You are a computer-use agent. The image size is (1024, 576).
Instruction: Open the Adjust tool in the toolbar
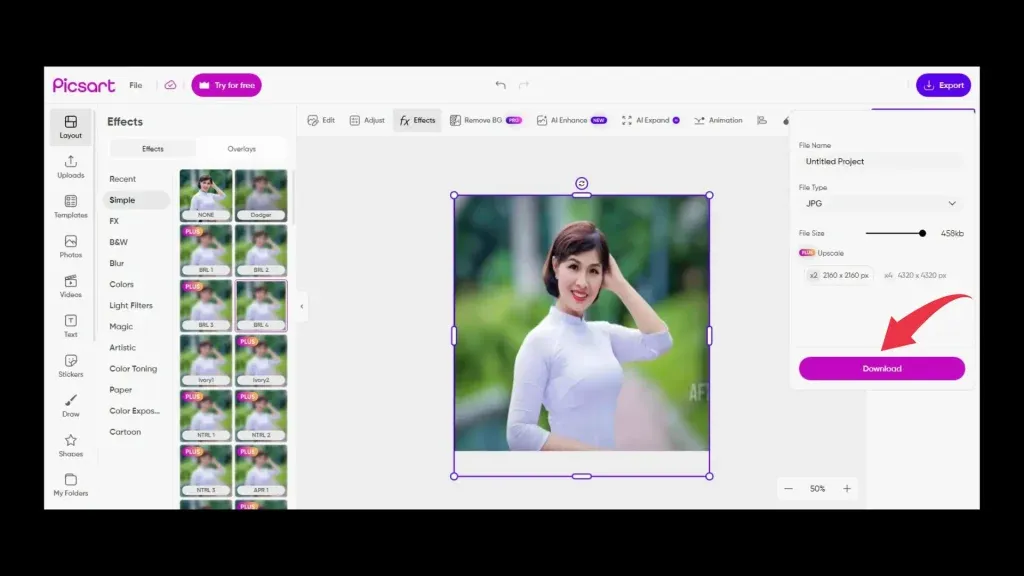(367, 120)
